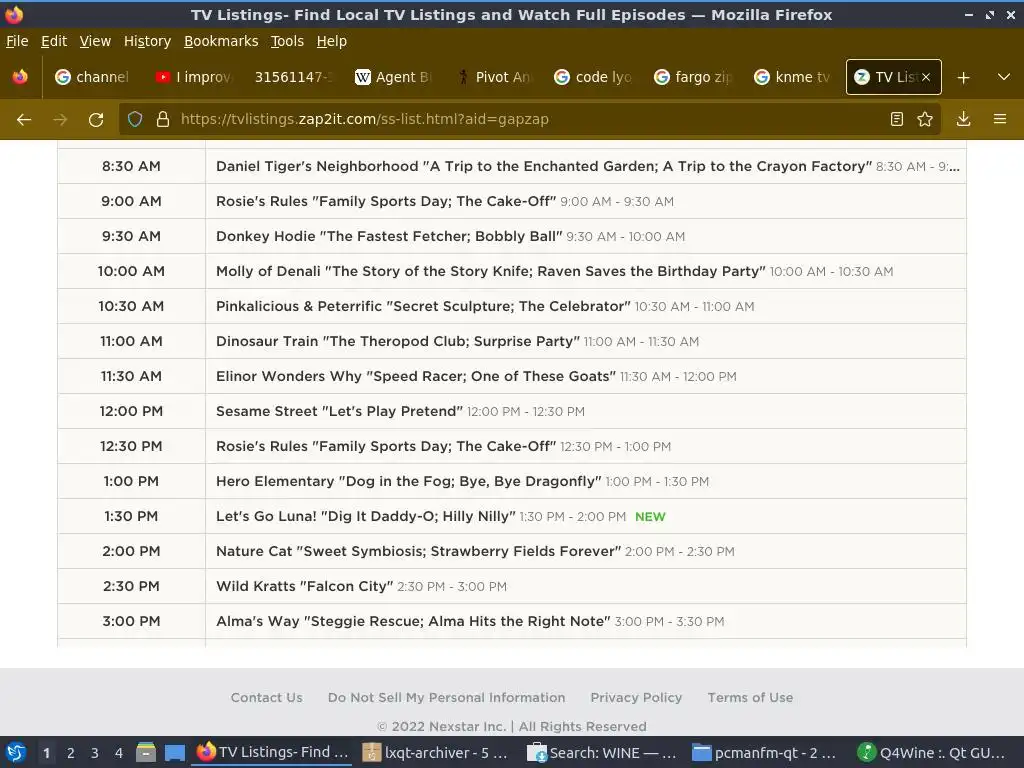
Task: Switch to the Pivot An tab
Action: (494, 77)
